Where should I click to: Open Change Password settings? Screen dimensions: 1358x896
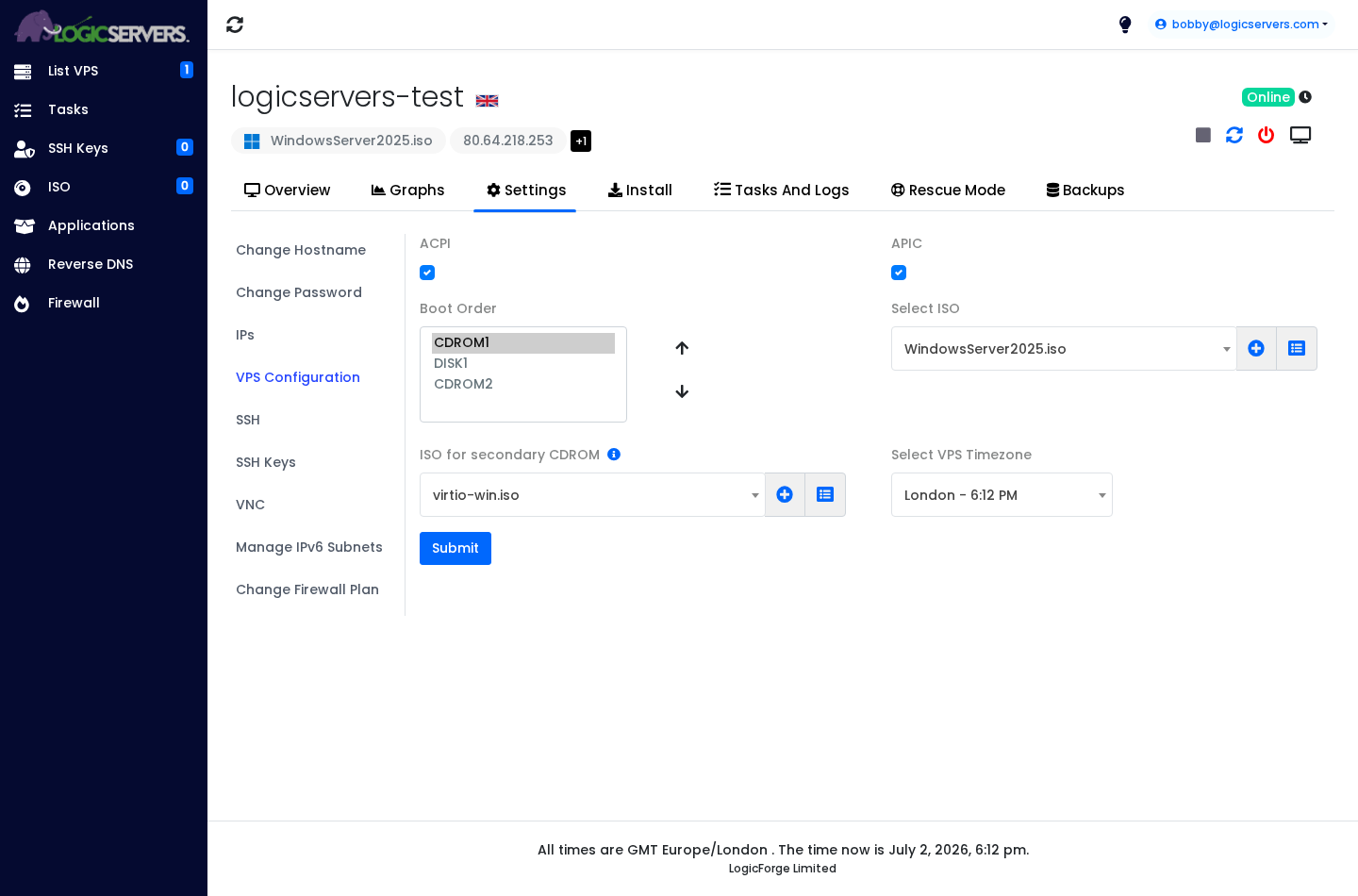coord(299,292)
